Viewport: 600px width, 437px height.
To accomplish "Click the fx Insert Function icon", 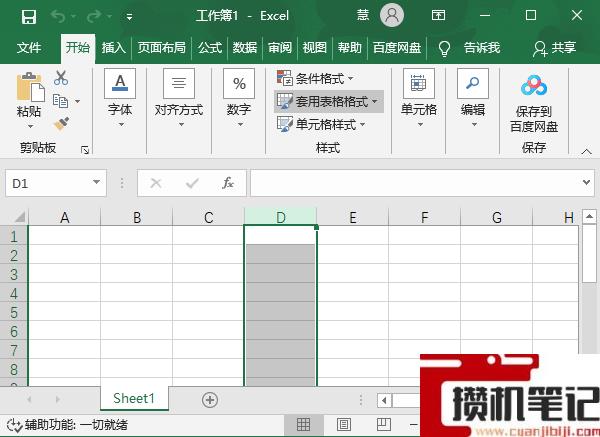I will 228,183.
